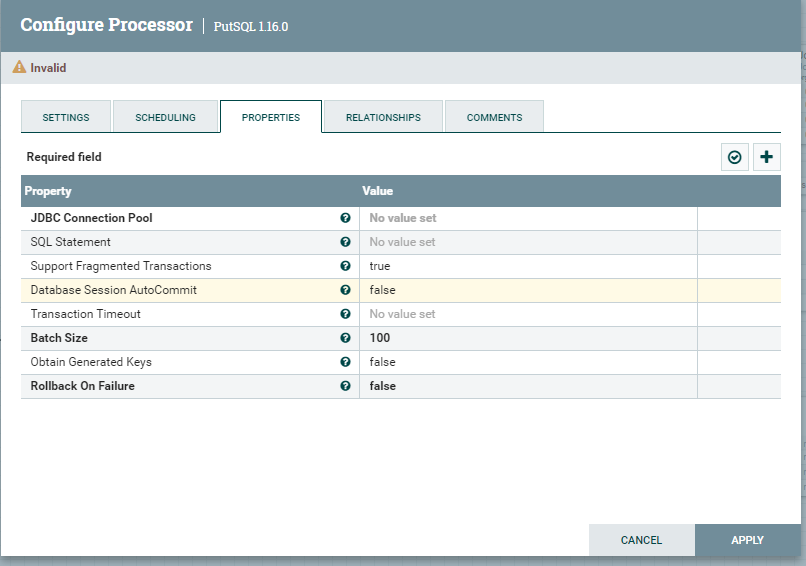
Task: Click help icon for Rollback On Failure
Action: (x=345, y=386)
